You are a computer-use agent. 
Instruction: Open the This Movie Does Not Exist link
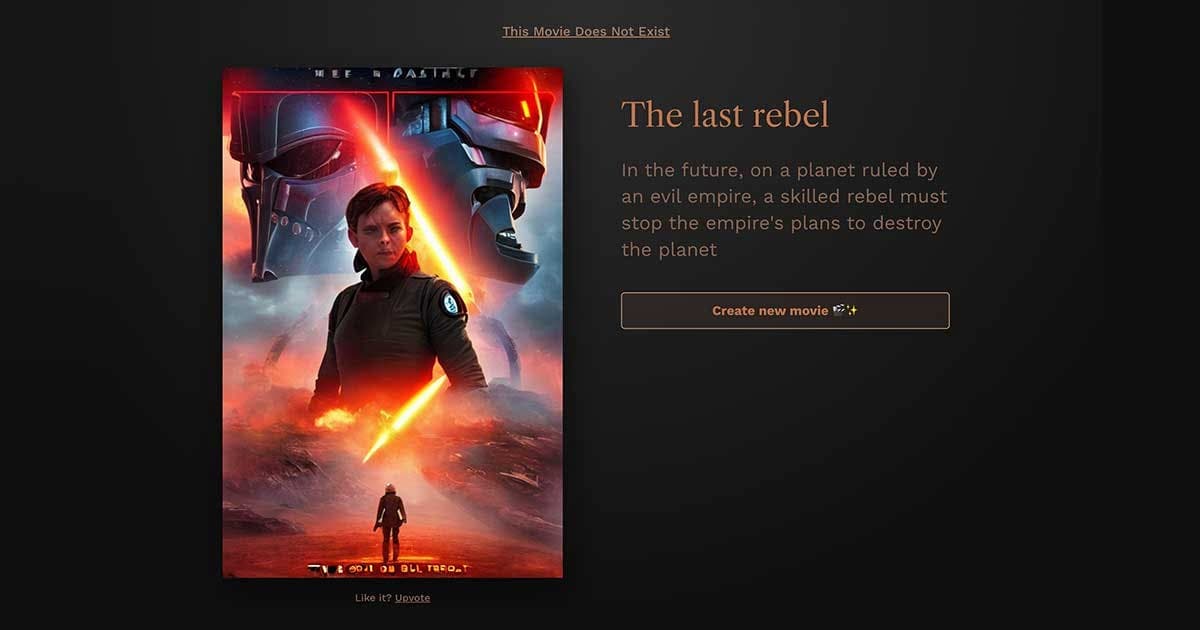[586, 31]
